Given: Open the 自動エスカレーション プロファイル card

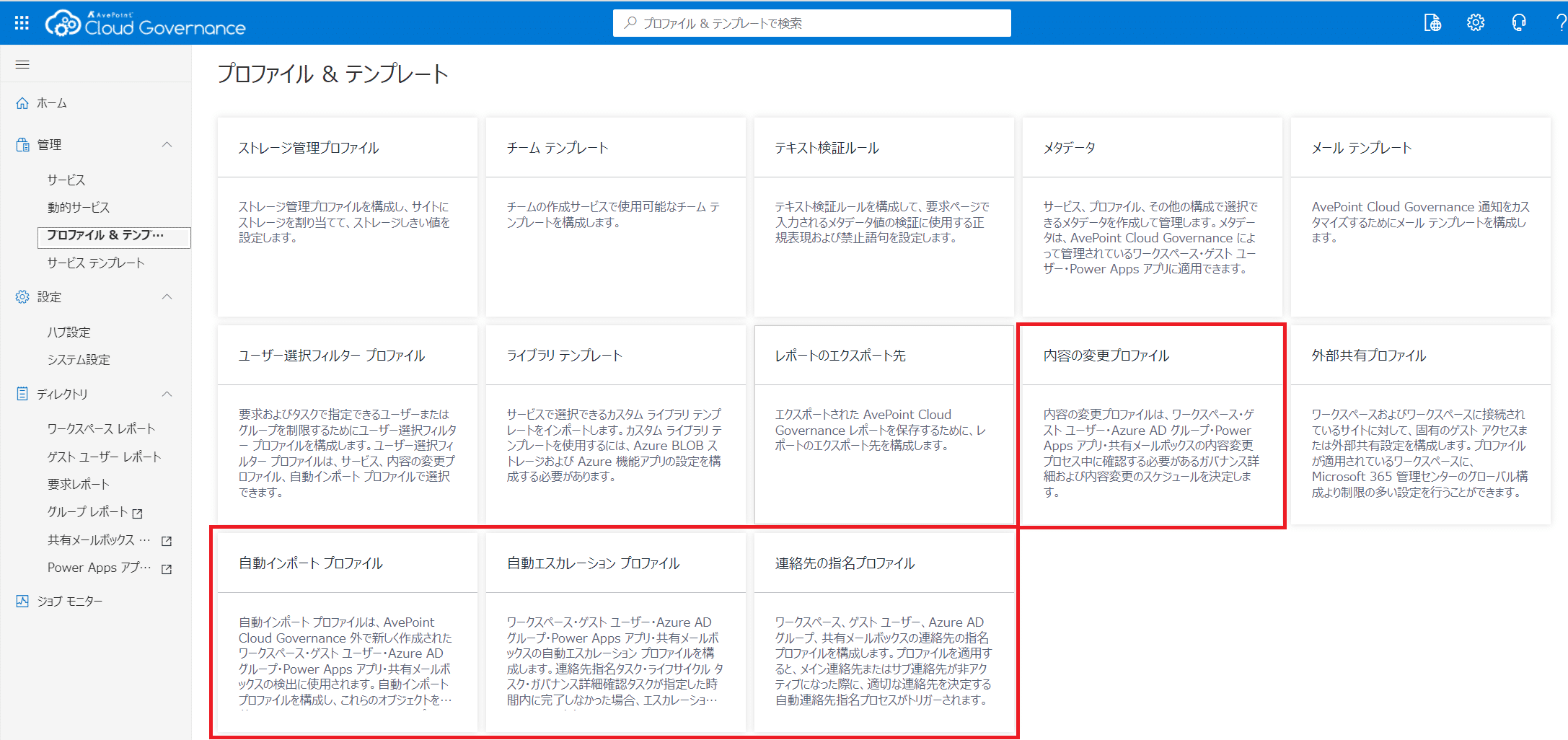Looking at the screenshot, I should 616,633.
